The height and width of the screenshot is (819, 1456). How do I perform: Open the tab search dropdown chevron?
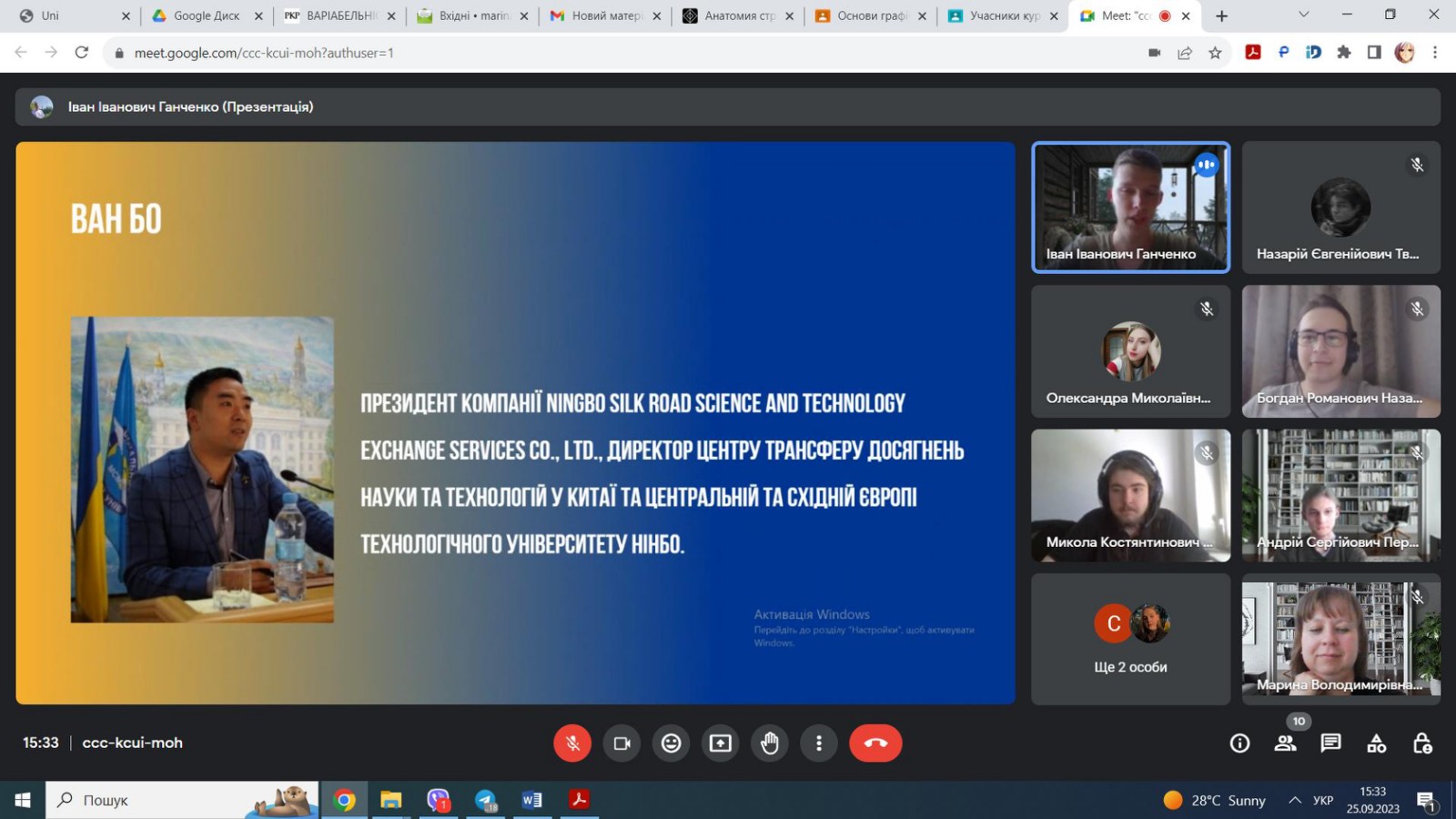point(1303,15)
